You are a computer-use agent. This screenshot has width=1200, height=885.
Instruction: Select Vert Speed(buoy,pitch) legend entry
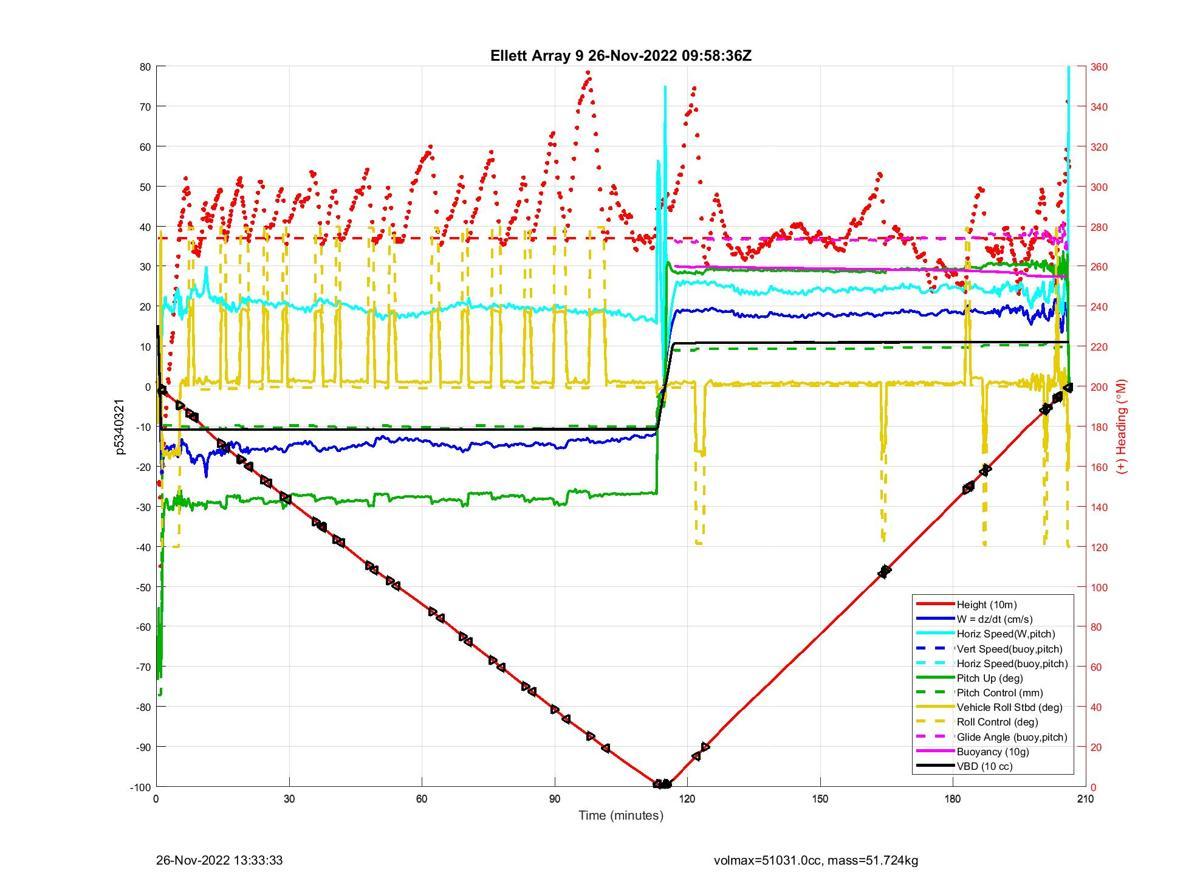coord(993,648)
